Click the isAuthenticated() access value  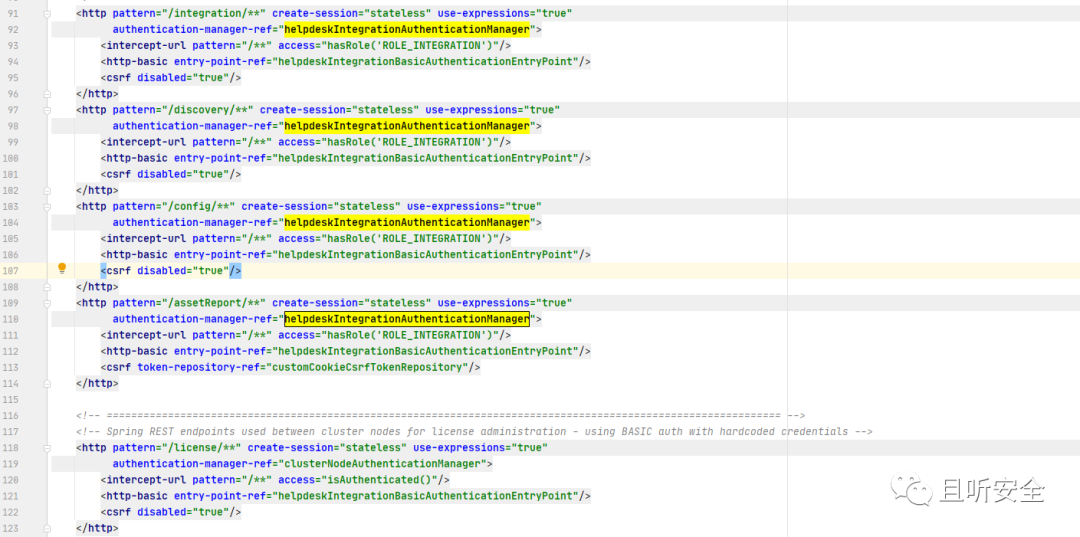tap(382, 480)
